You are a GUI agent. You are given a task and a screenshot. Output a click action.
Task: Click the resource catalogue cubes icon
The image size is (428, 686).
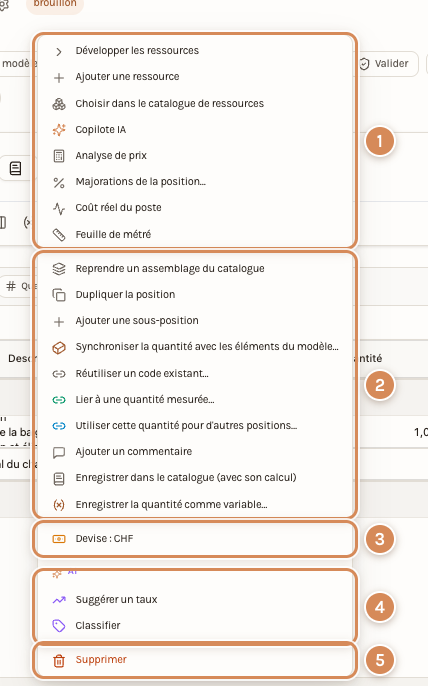point(59,104)
